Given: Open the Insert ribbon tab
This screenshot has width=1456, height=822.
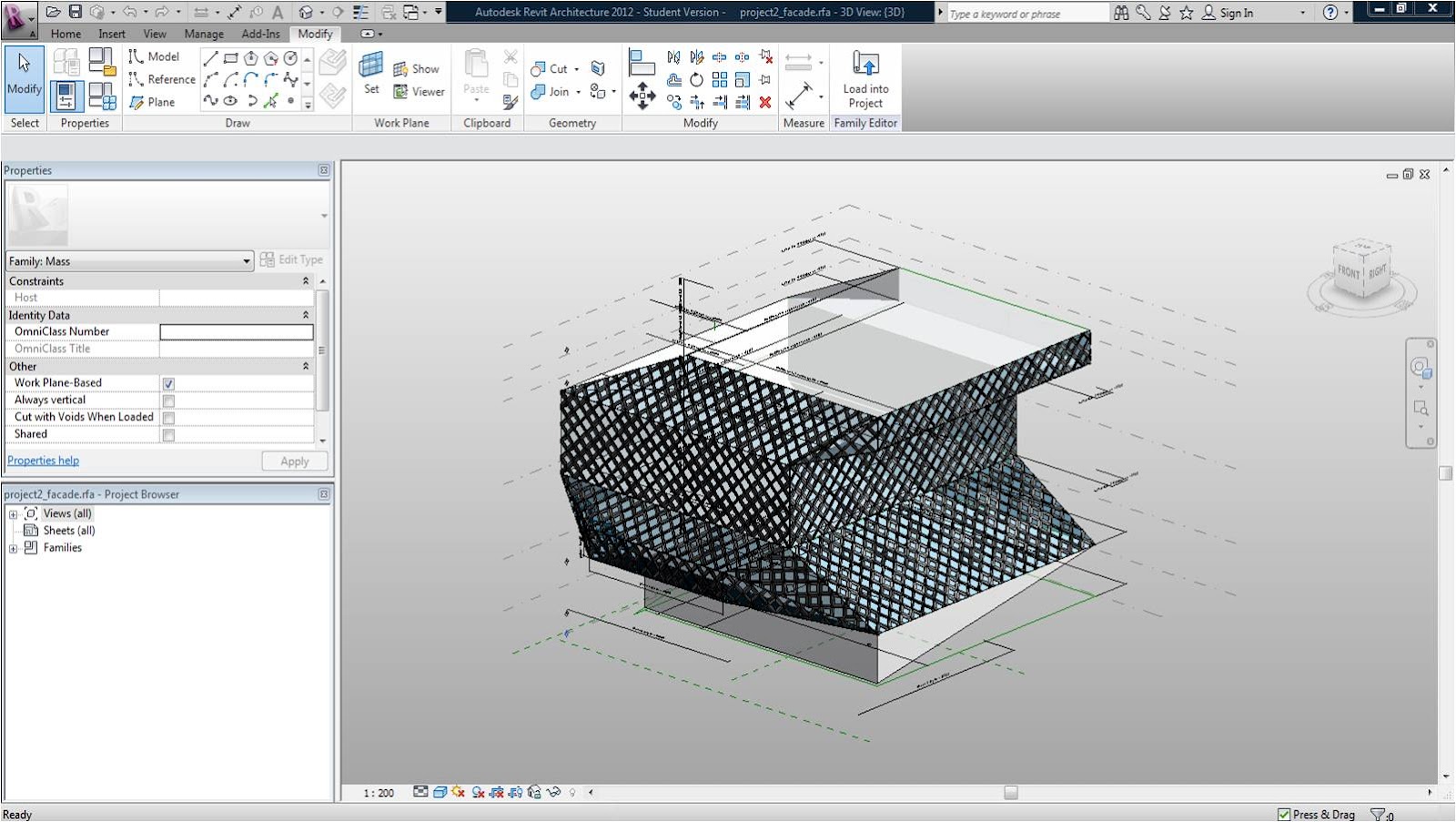Looking at the screenshot, I should tap(112, 34).
